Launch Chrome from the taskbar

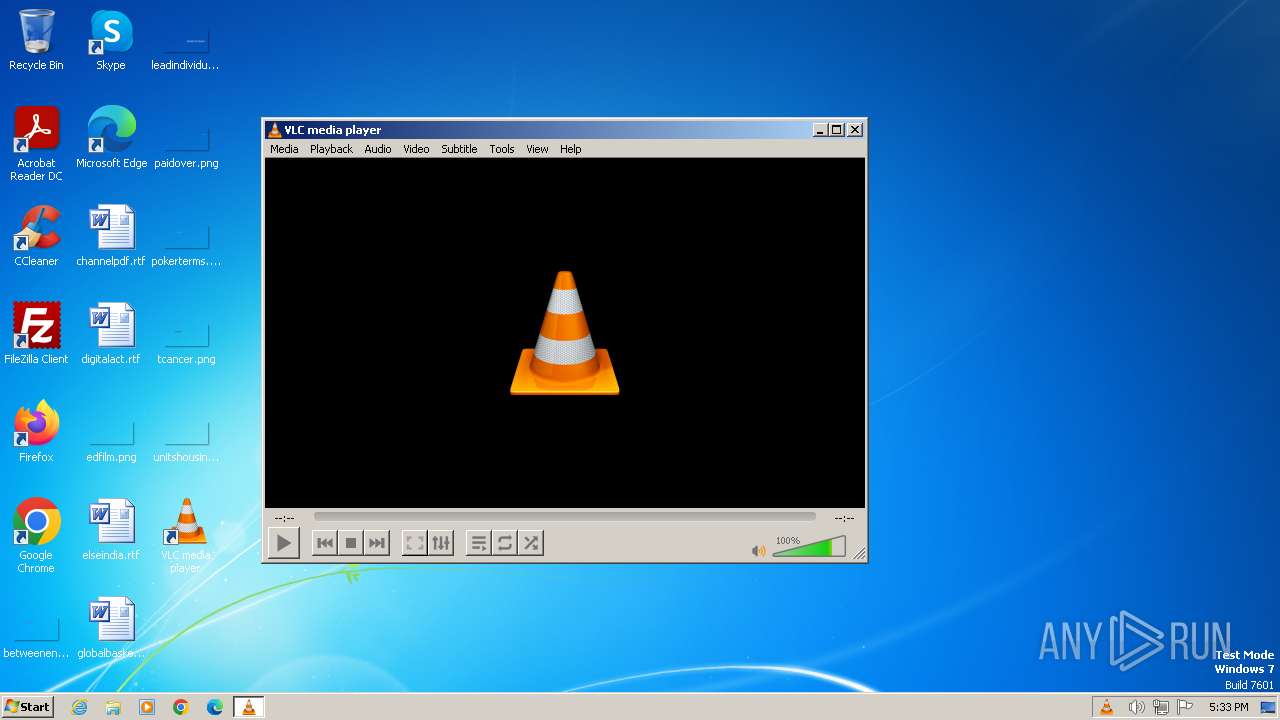point(181,707)
